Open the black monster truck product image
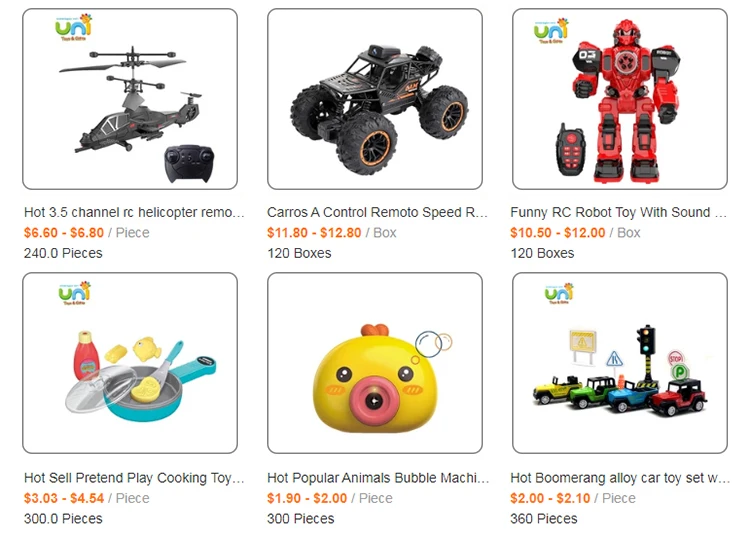This screenshot has height=538, width=750. click(375, 99)
